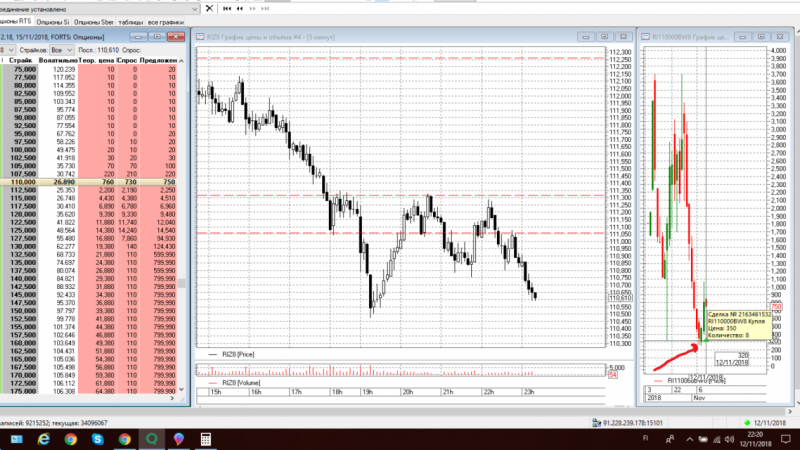The image size is (800, 450).
Task: Minimize the RIZ8 chart window
Action: click(586, 37)
